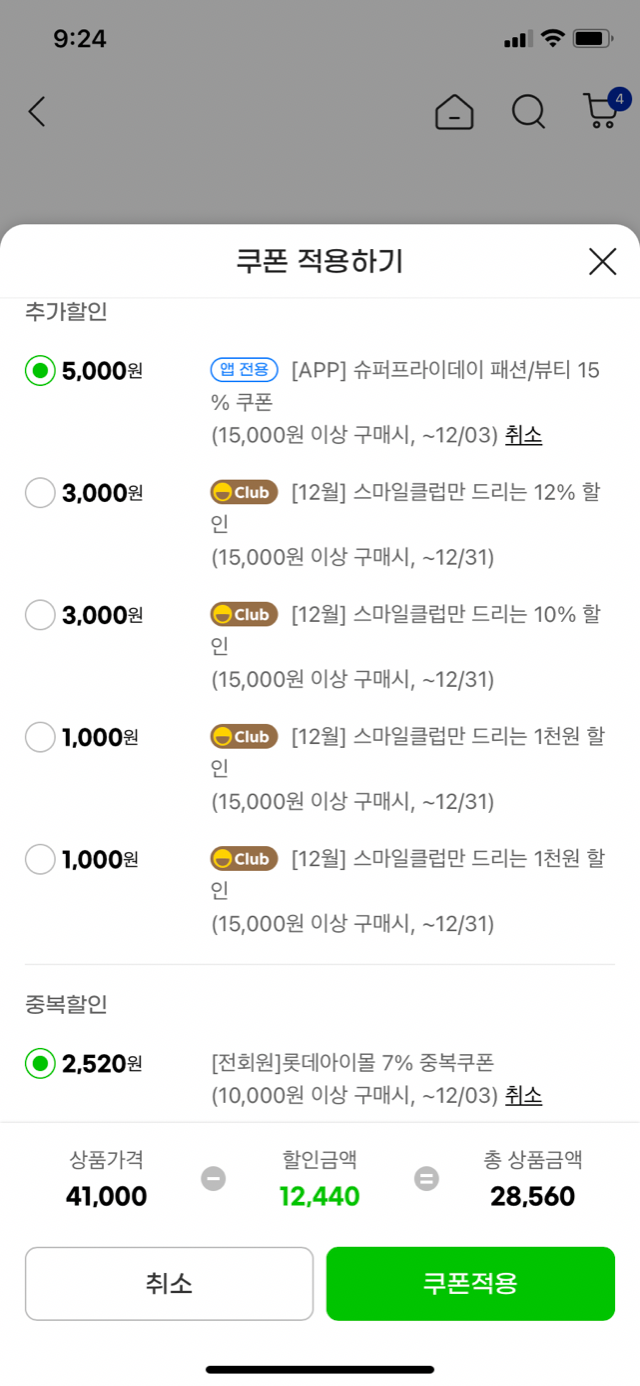The width and height of the screenshot is (640, 1386).
Task: Tap the 앱 전용 badge
Action: 244,370
